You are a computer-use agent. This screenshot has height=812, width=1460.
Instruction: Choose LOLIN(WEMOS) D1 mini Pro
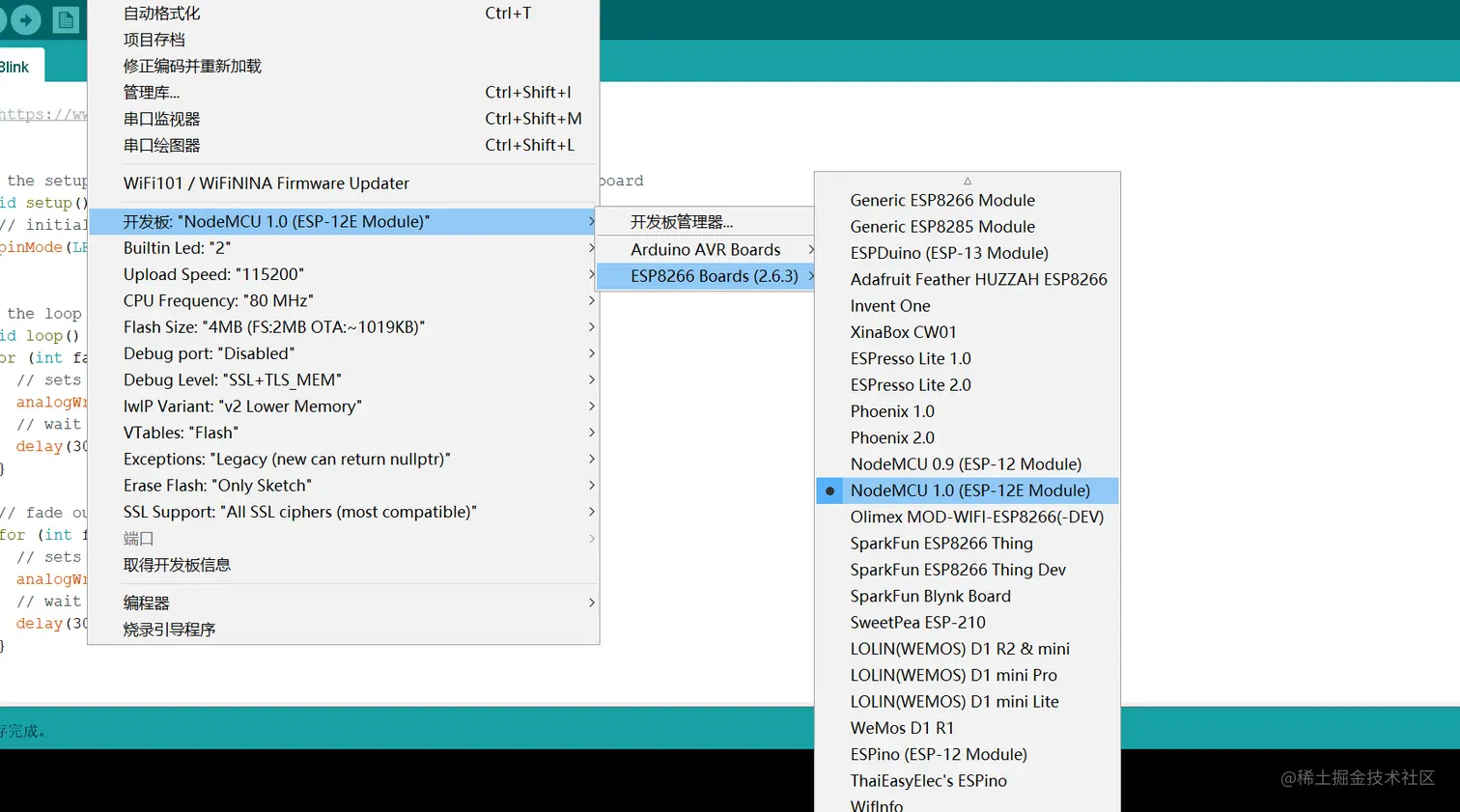(968, 675)
